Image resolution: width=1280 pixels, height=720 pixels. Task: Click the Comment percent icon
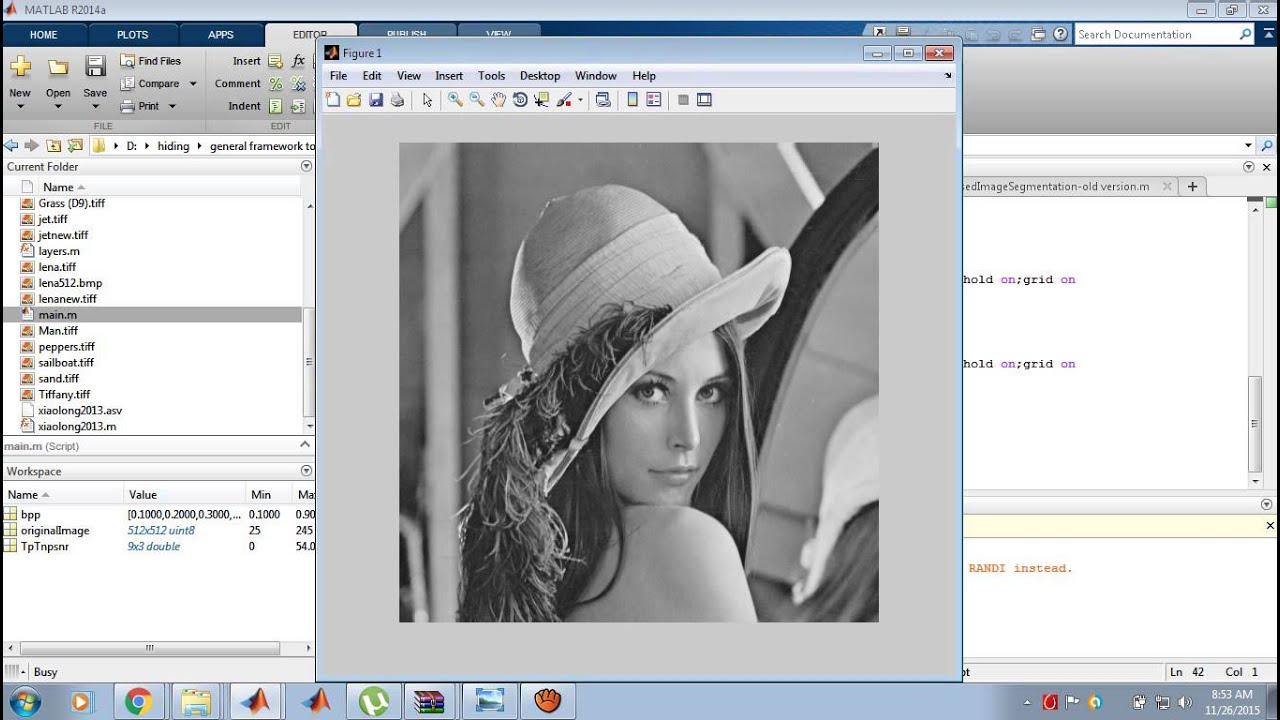[x=276, y=84]
